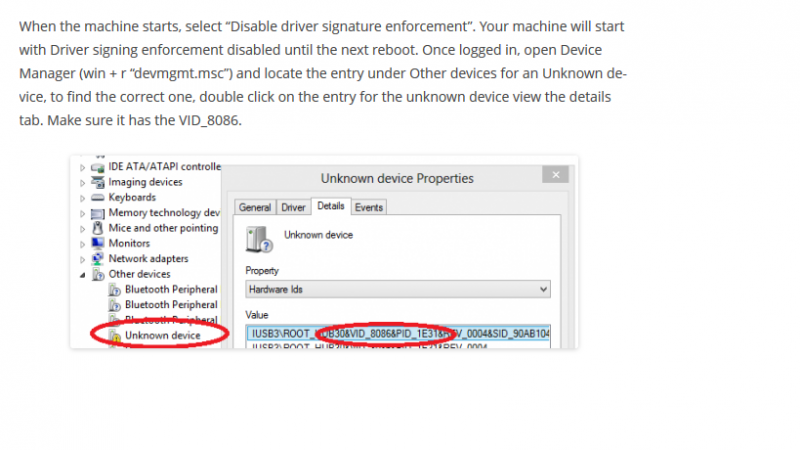Select the Unknown device tree entry
800x450 pixels.
pos(162,334)
